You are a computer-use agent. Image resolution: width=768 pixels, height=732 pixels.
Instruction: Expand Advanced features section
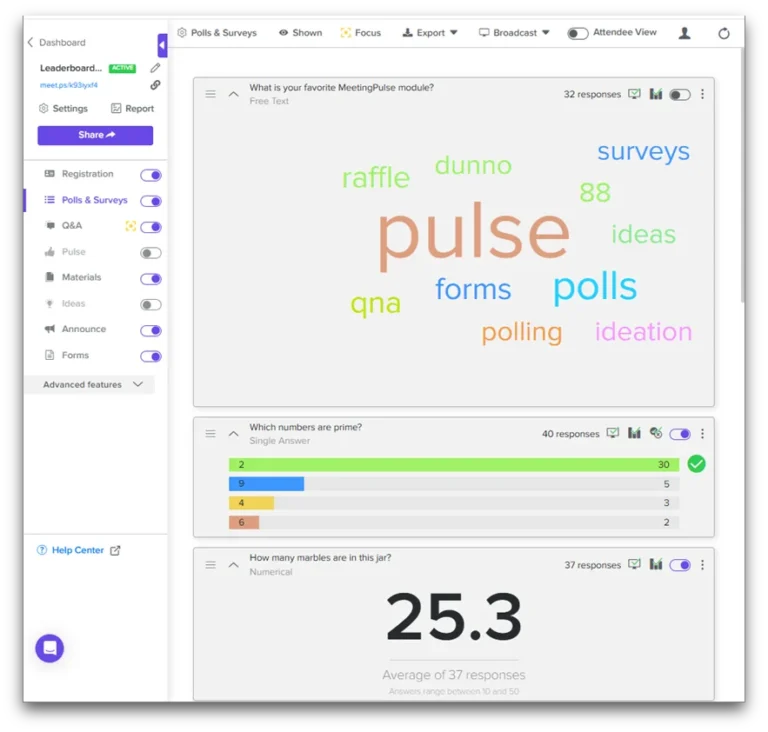(x=90, y=385)
